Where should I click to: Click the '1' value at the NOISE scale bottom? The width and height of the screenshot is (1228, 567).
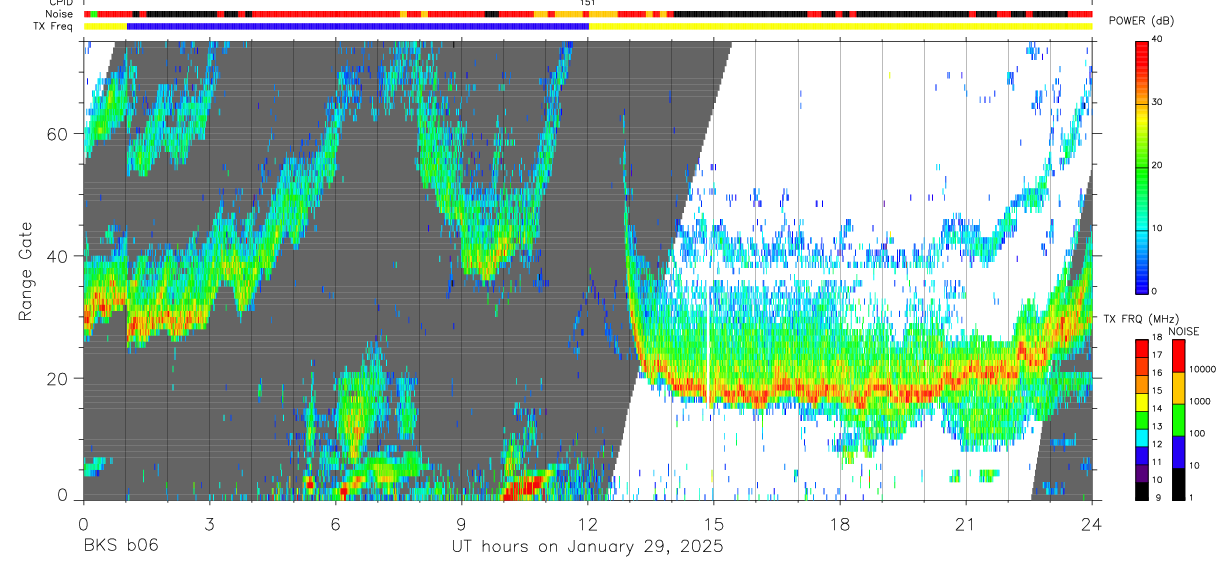pyautogui.click(x=1192, y=498)
